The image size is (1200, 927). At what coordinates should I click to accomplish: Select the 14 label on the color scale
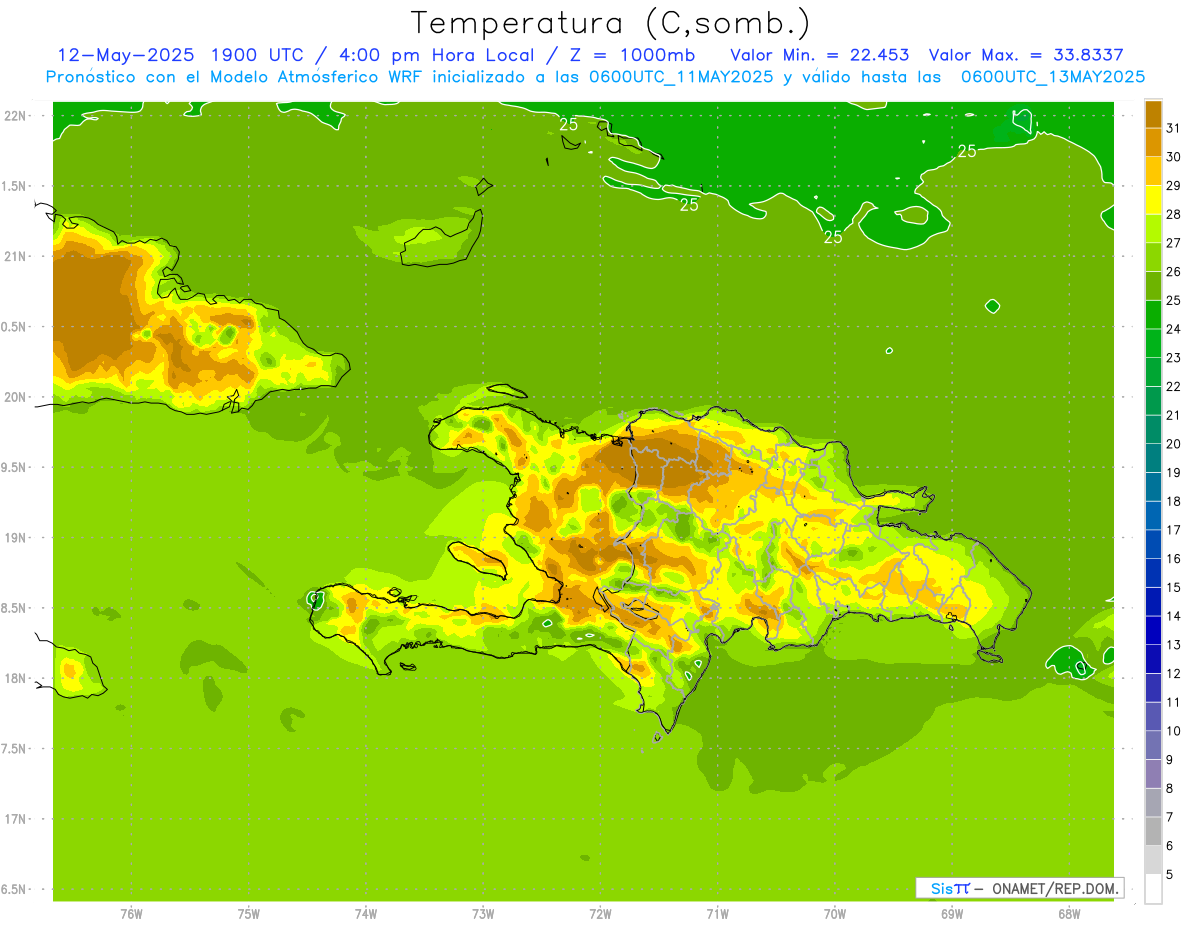1174,616
